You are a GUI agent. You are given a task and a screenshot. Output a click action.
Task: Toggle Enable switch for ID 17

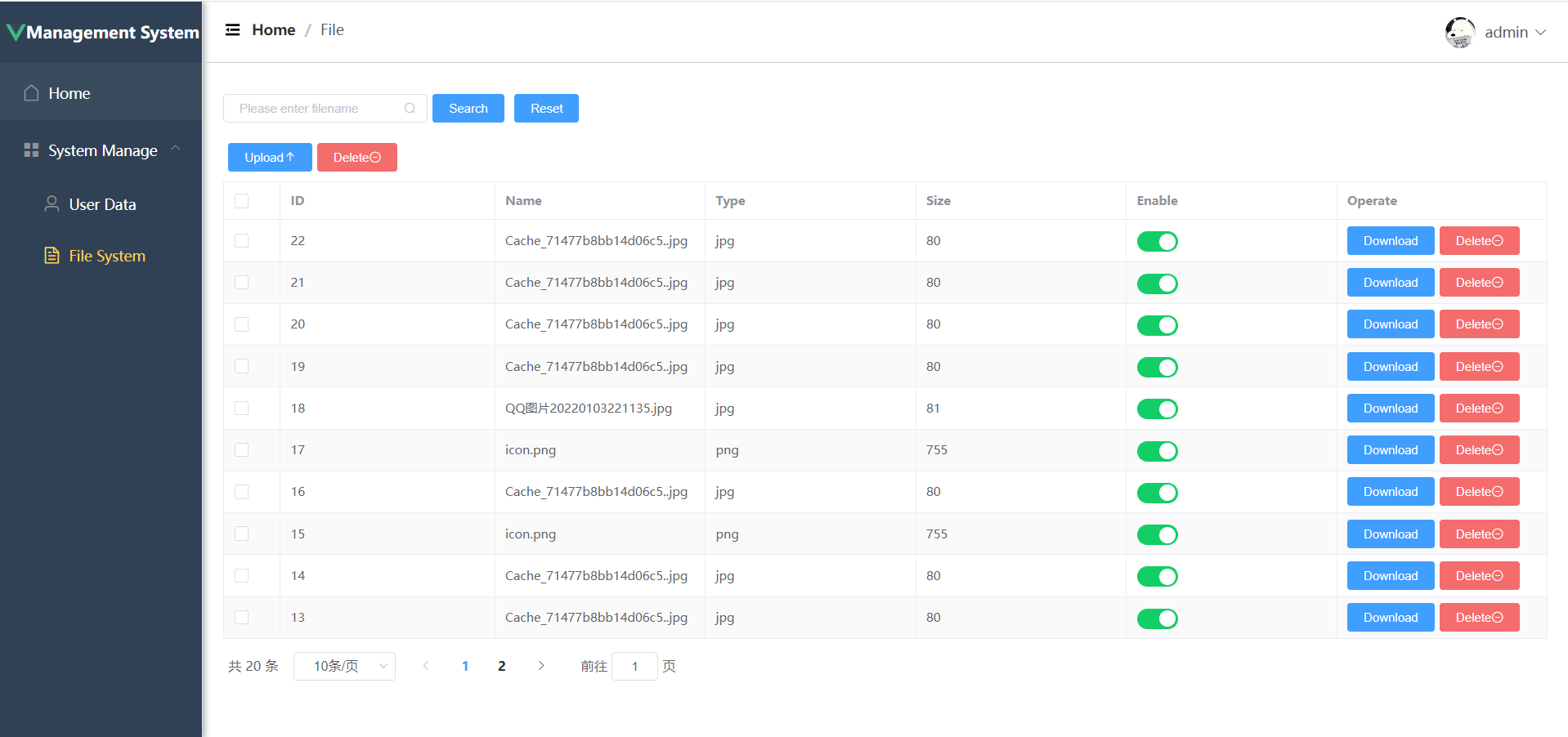[x=1158, y=451]
